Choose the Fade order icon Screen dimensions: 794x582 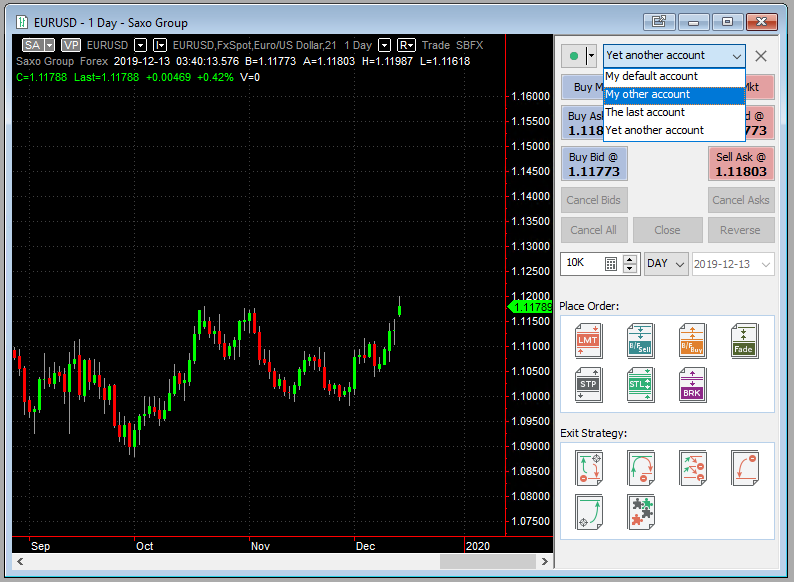(743, 341)
